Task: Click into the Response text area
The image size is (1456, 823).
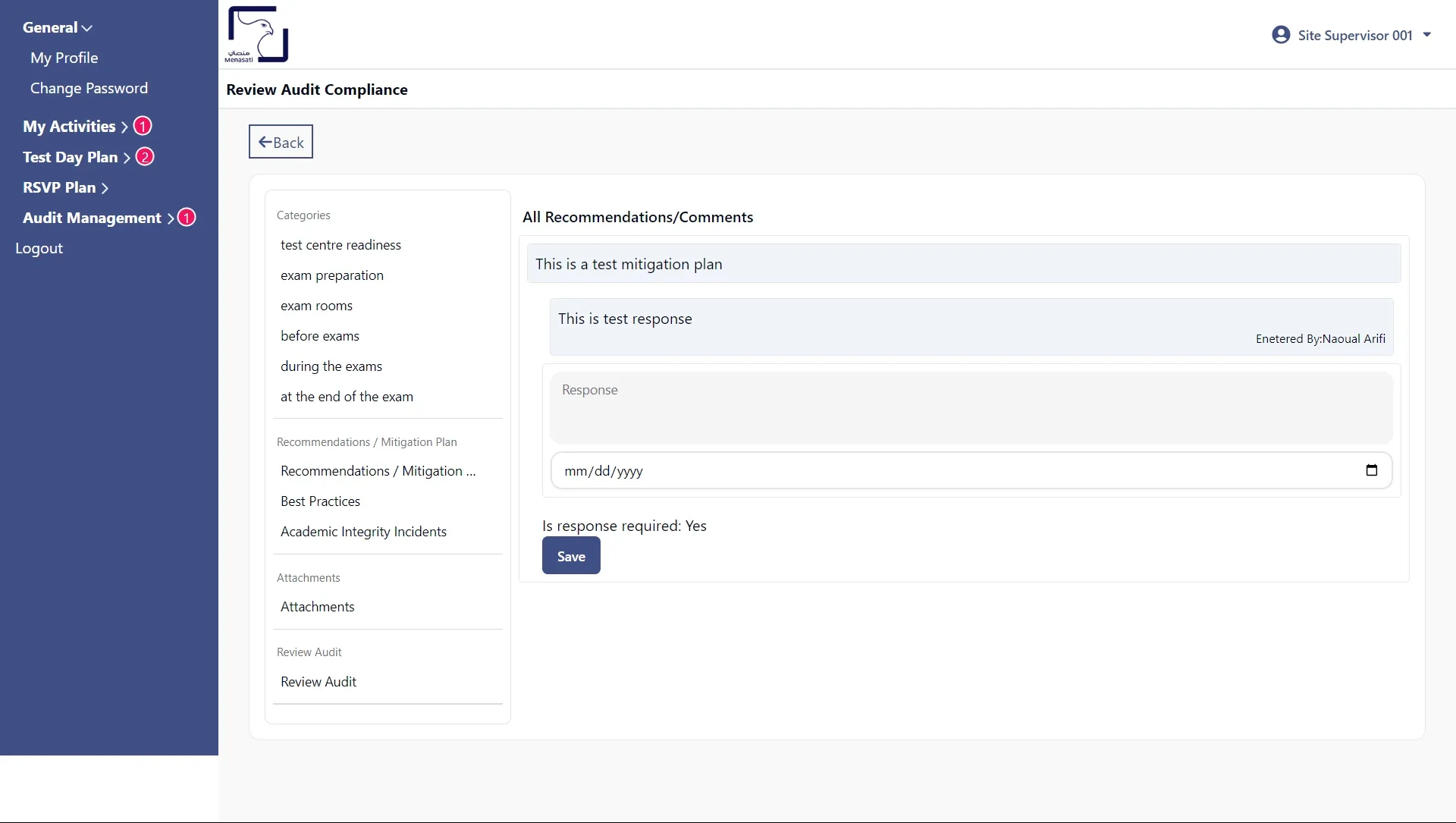Action: point(971,407)
